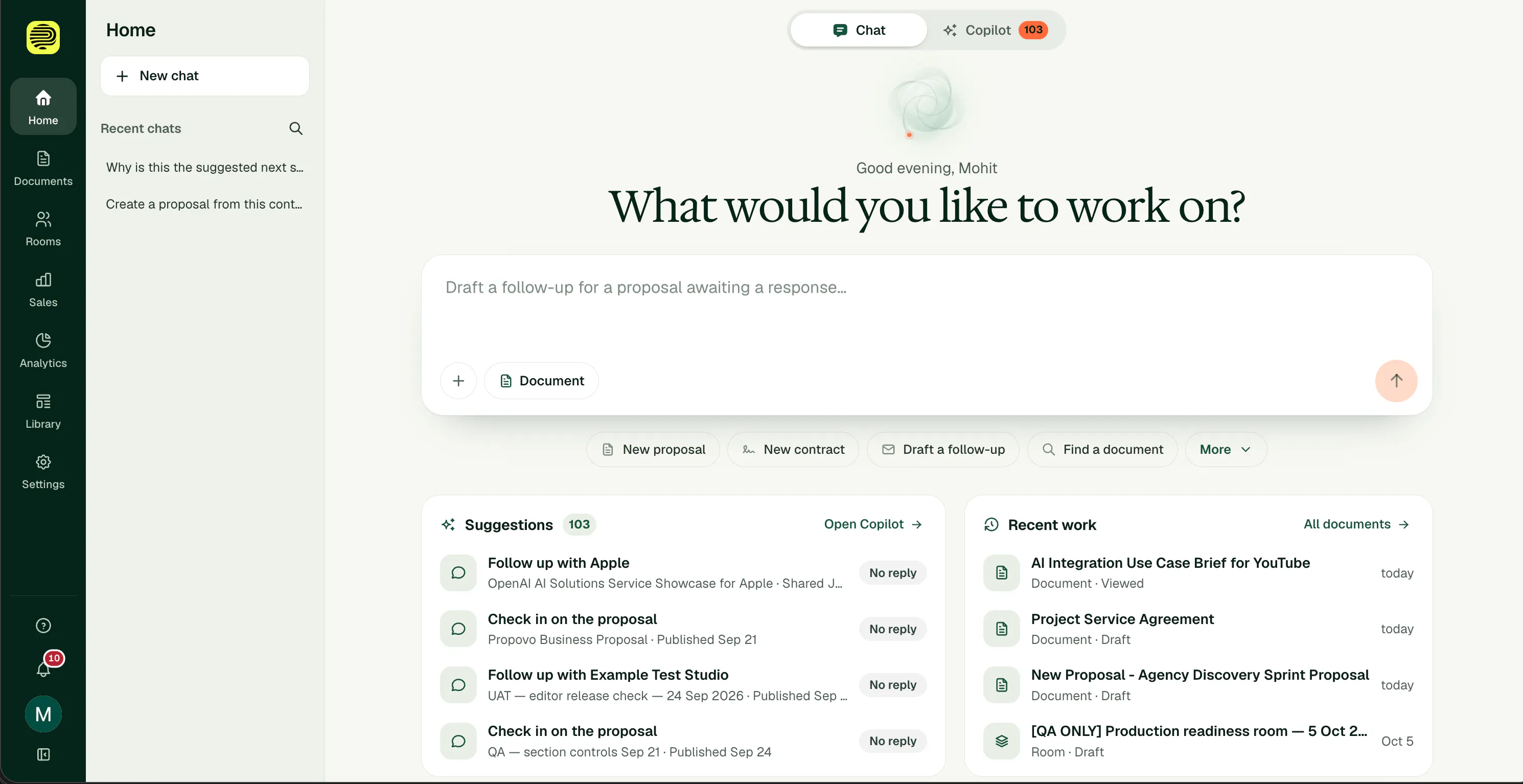Screen dimensions: 1523x784
Task: Click the 103 count badge beside Suggestions
Action: (579, 524)
